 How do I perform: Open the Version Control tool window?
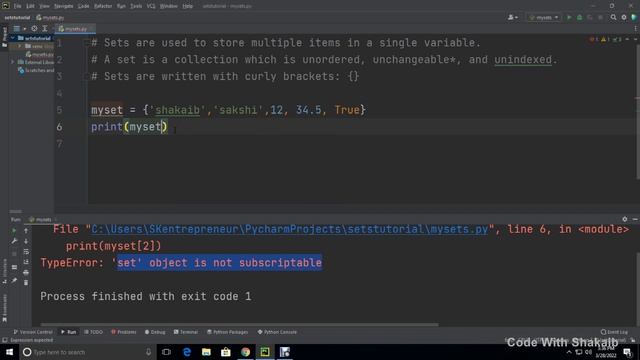(x=33, y=332)
